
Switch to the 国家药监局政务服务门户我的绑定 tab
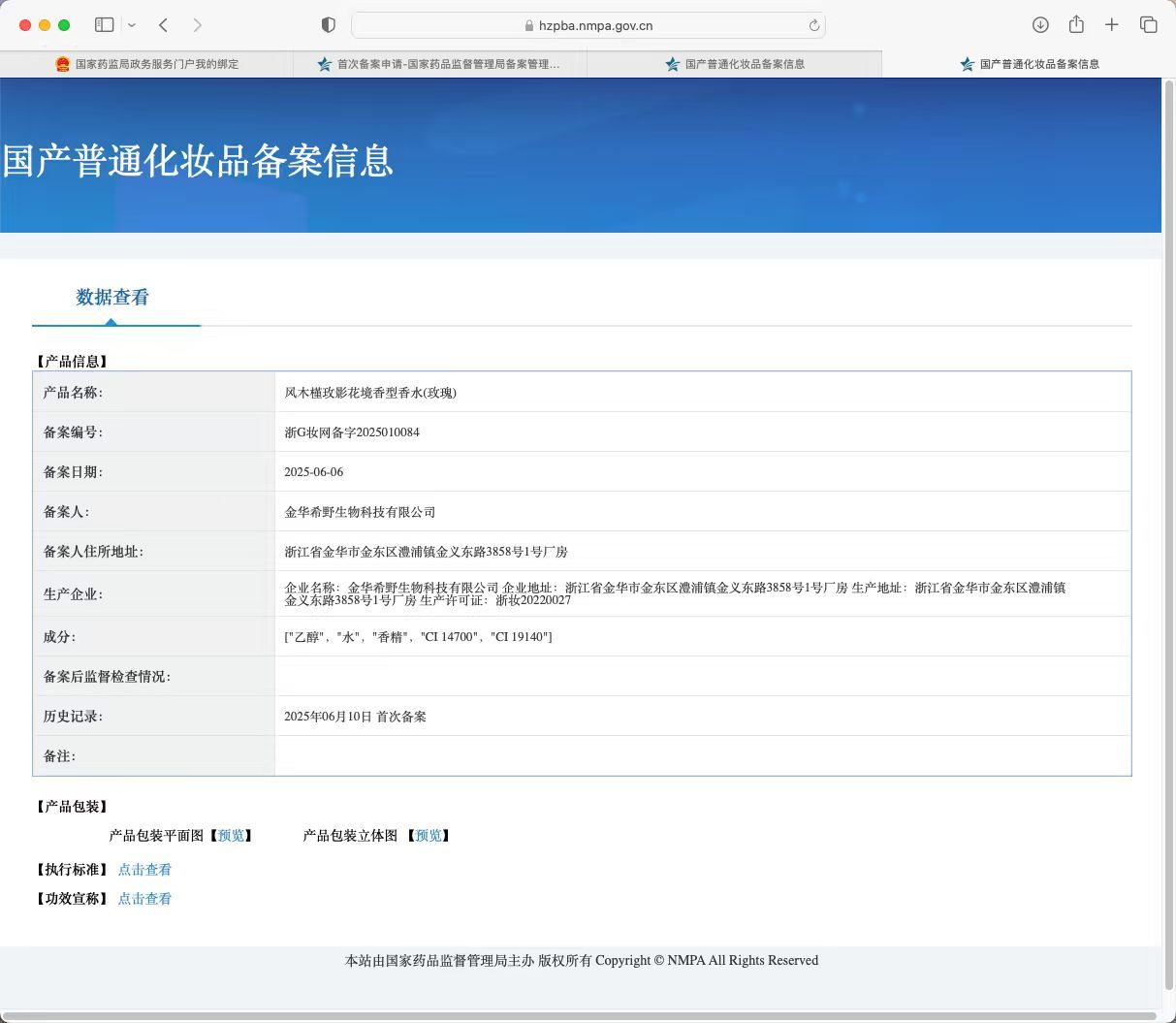[x=146, y=64]
